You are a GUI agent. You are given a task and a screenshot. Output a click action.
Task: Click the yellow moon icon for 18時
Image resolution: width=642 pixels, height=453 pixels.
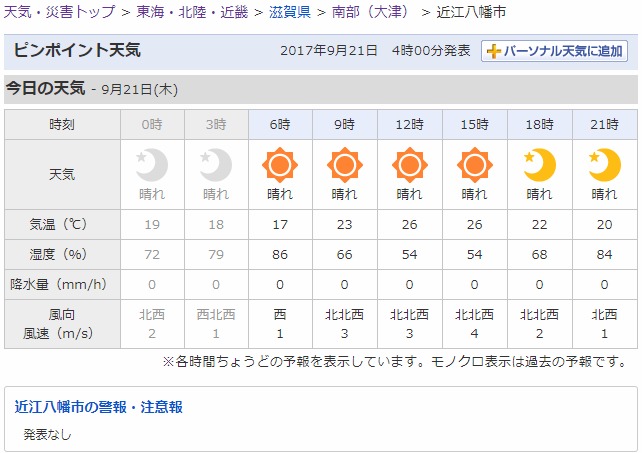click(x=540, y=165)
